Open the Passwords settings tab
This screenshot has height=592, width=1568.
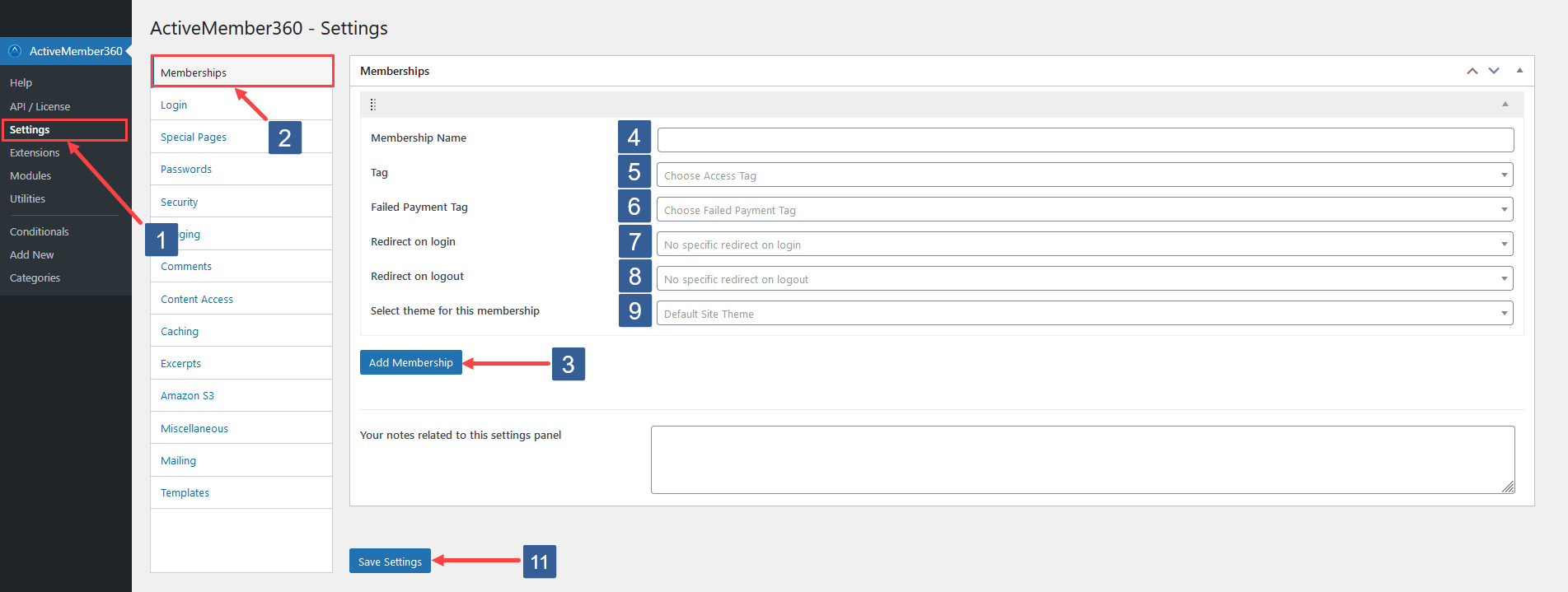[241, 169]
